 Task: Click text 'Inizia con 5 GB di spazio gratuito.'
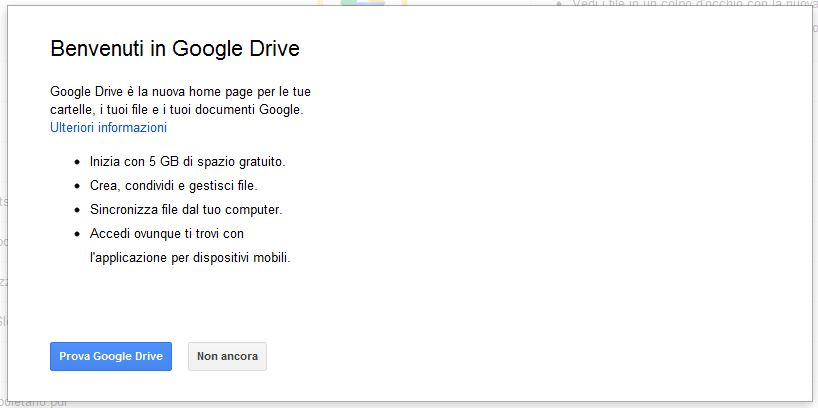(188, 162)
